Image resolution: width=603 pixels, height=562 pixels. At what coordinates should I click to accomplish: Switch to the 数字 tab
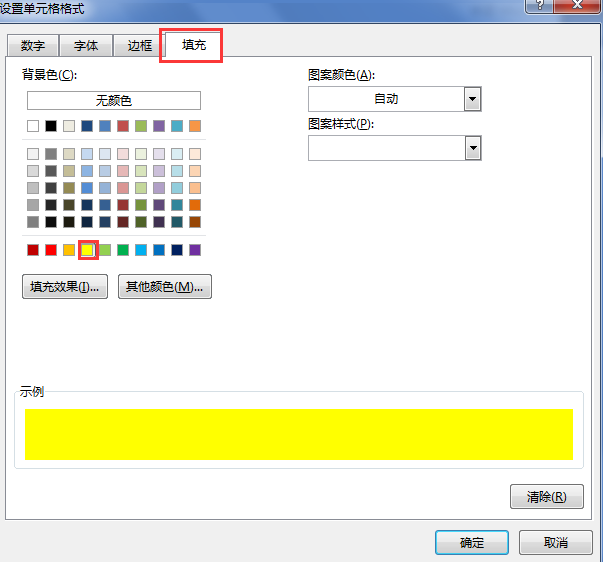coord(33,46)
